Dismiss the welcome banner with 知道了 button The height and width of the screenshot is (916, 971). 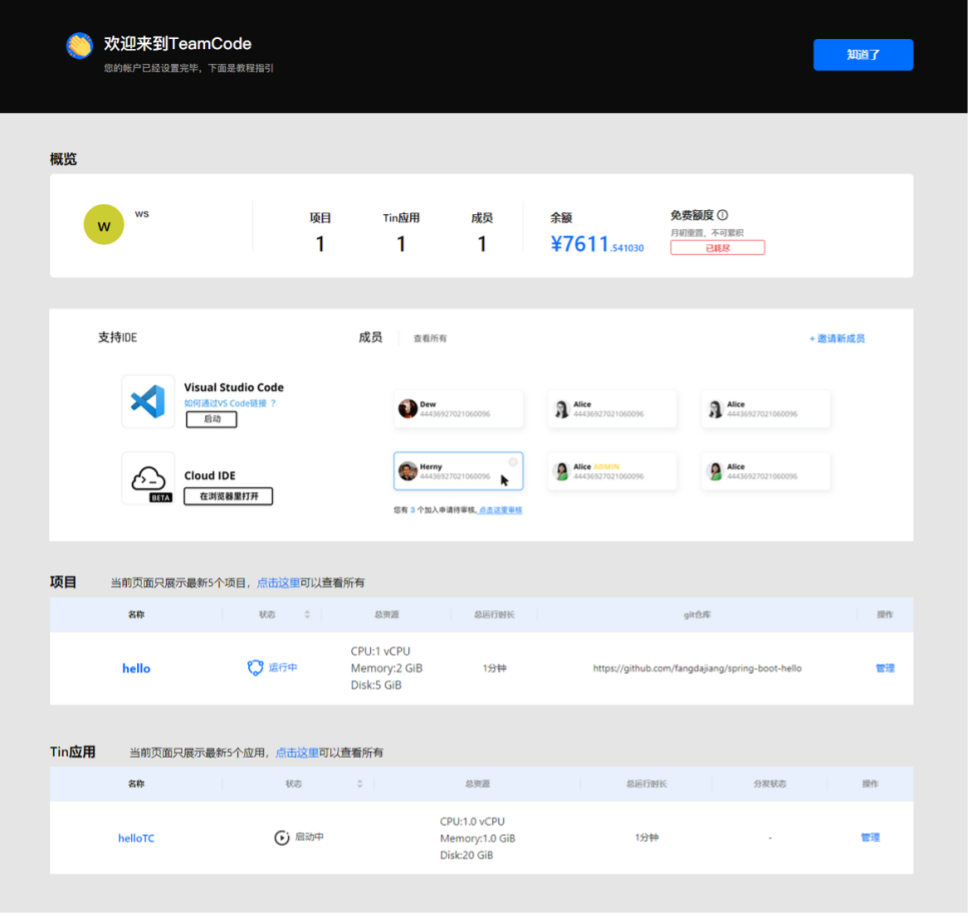(x=865, y=55)
